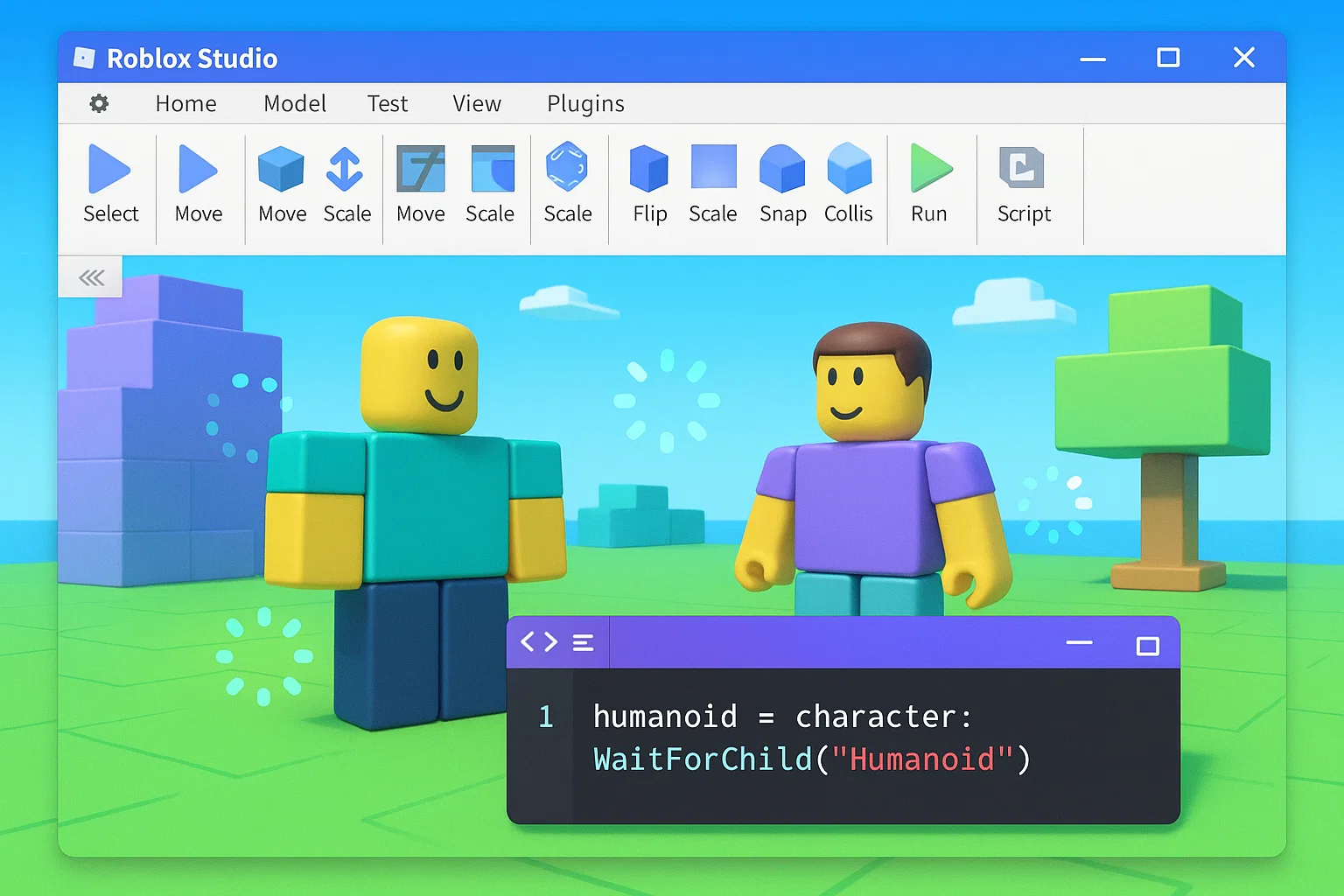Open settings via the gear icon
Screen dimensions: 1344x896
point(99,103)
